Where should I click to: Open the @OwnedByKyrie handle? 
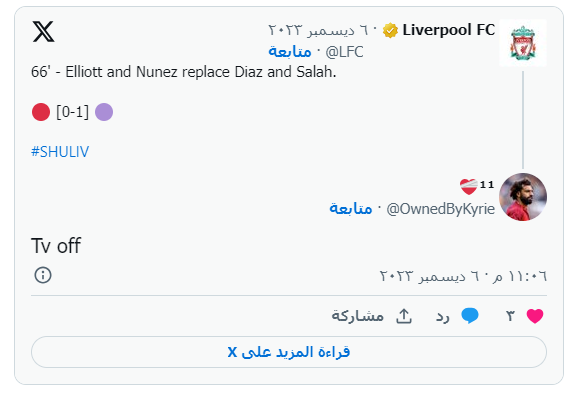pyautogui.click(x=440, y=209)
